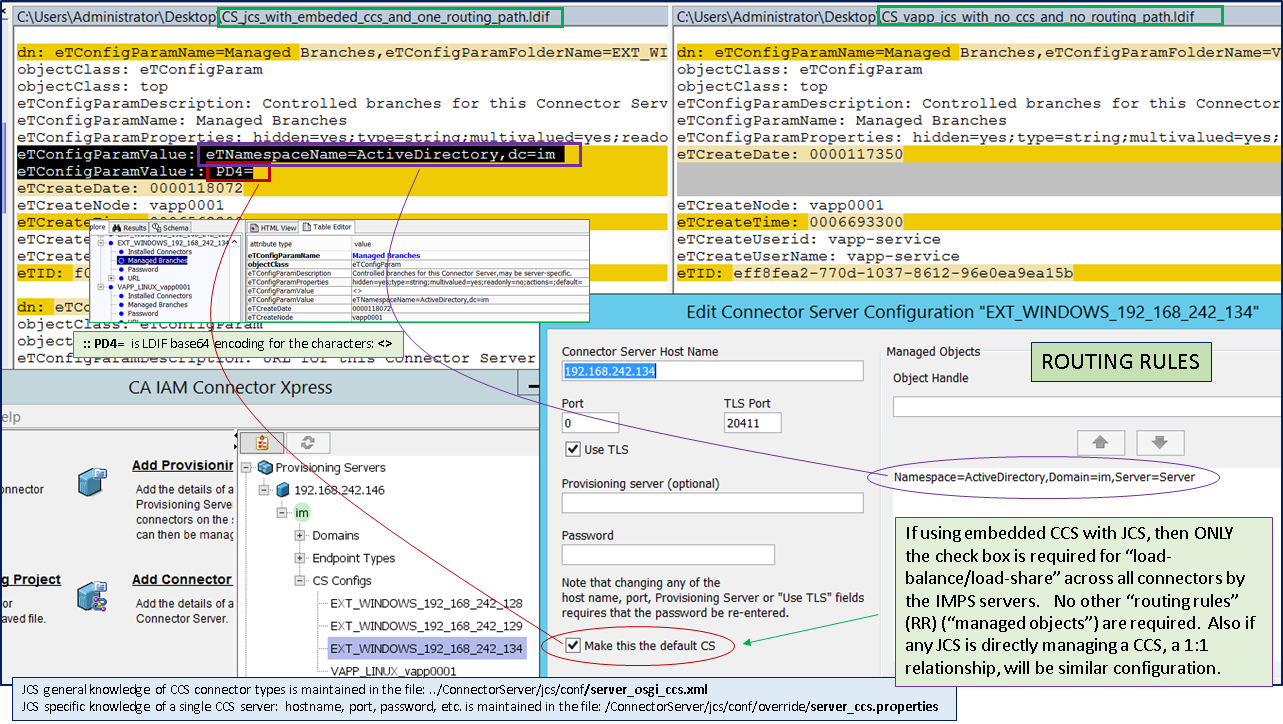Click the Add Connector Server computer icon
The image size is (1283, 724).
90,598
